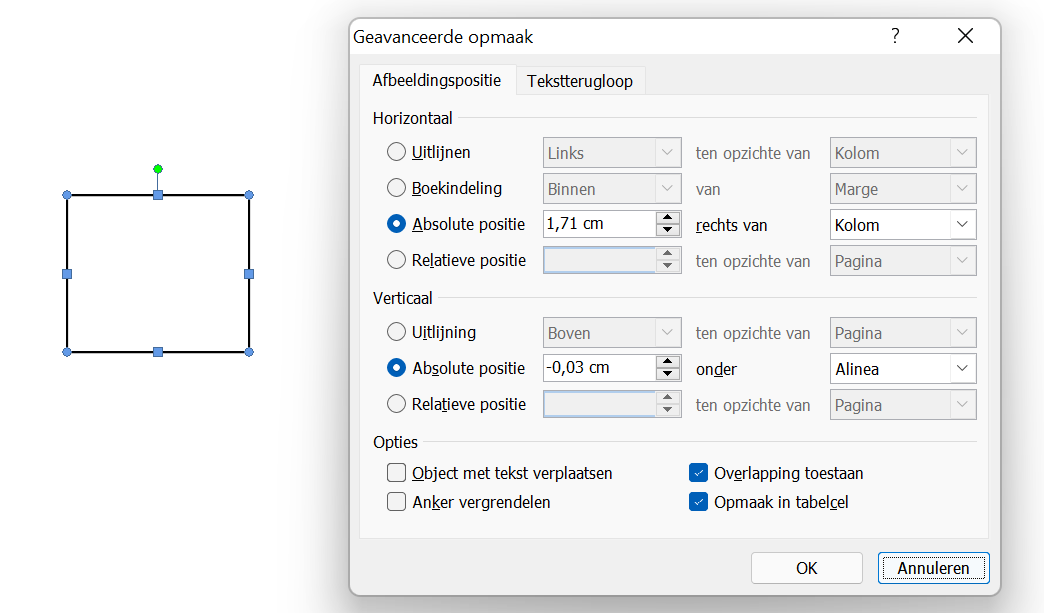Click the top-middle resize handle of the shape
1044x613 pixels.
point(158,195)
